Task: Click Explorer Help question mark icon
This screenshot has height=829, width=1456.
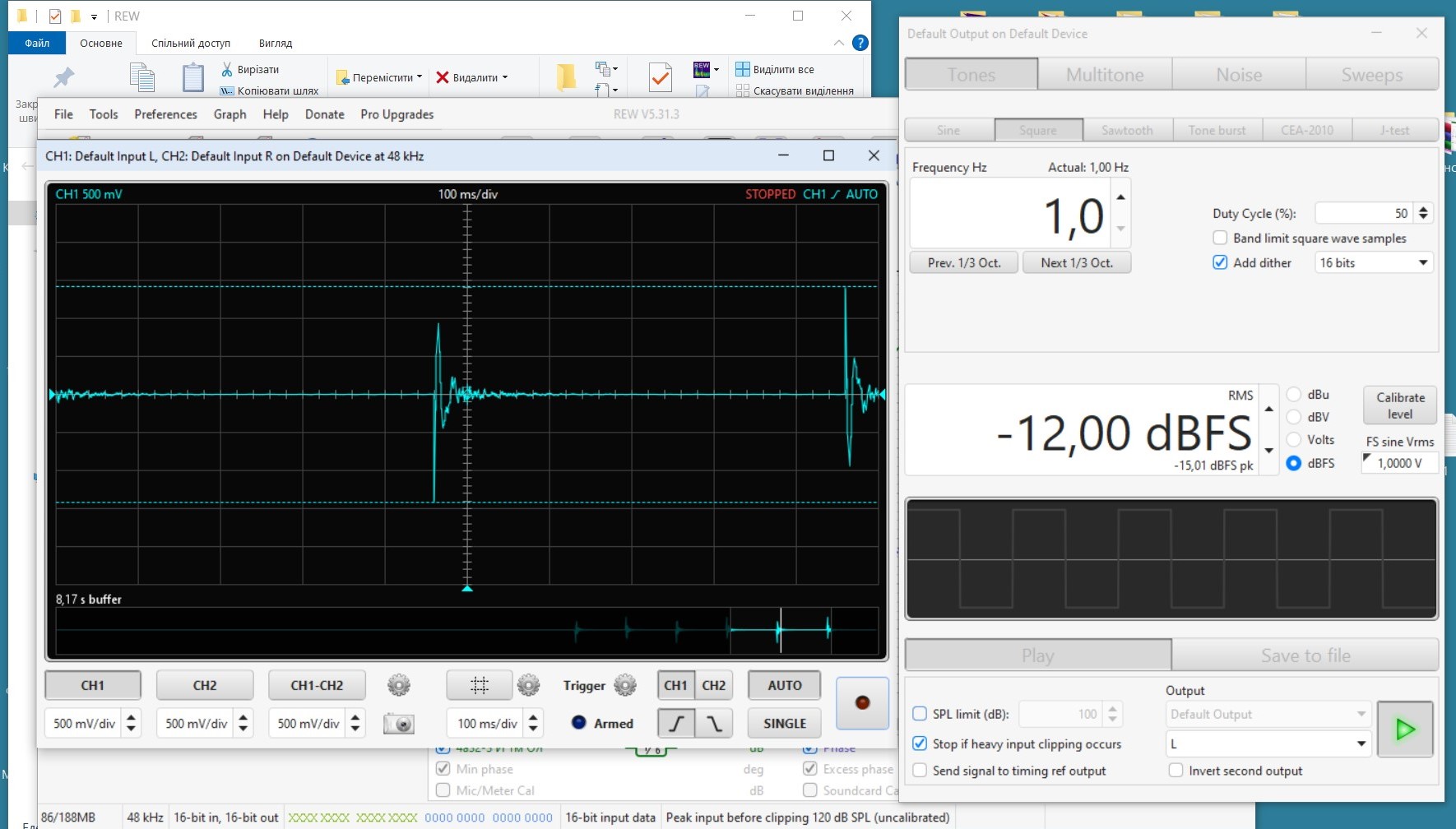Action: click(860, 43)
